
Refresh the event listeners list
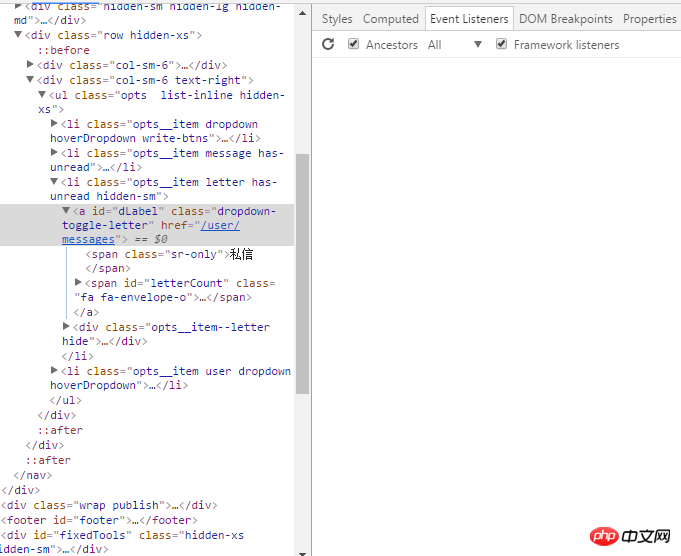pos(328,44)
